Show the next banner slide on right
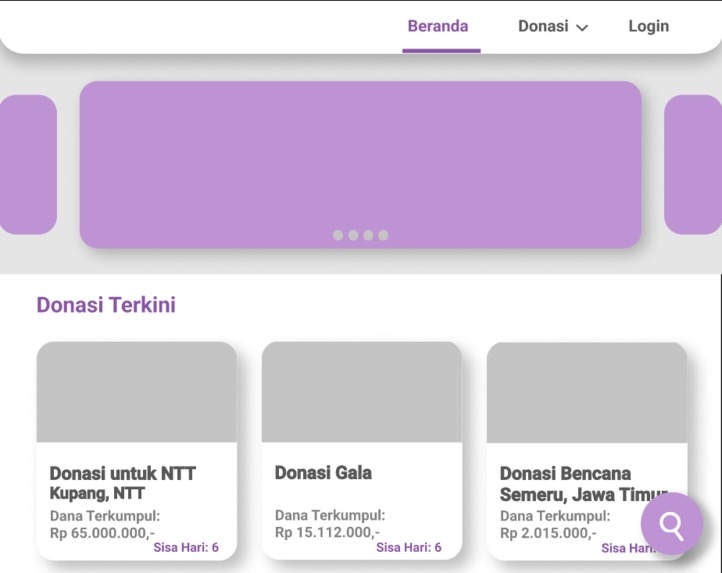 [693, 164]
